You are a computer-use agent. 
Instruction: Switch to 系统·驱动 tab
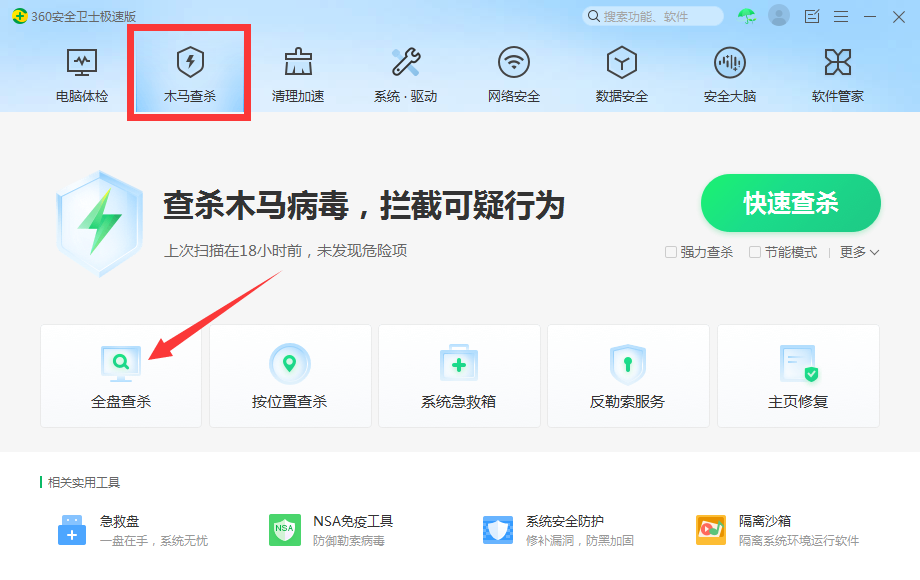(405, 76)
